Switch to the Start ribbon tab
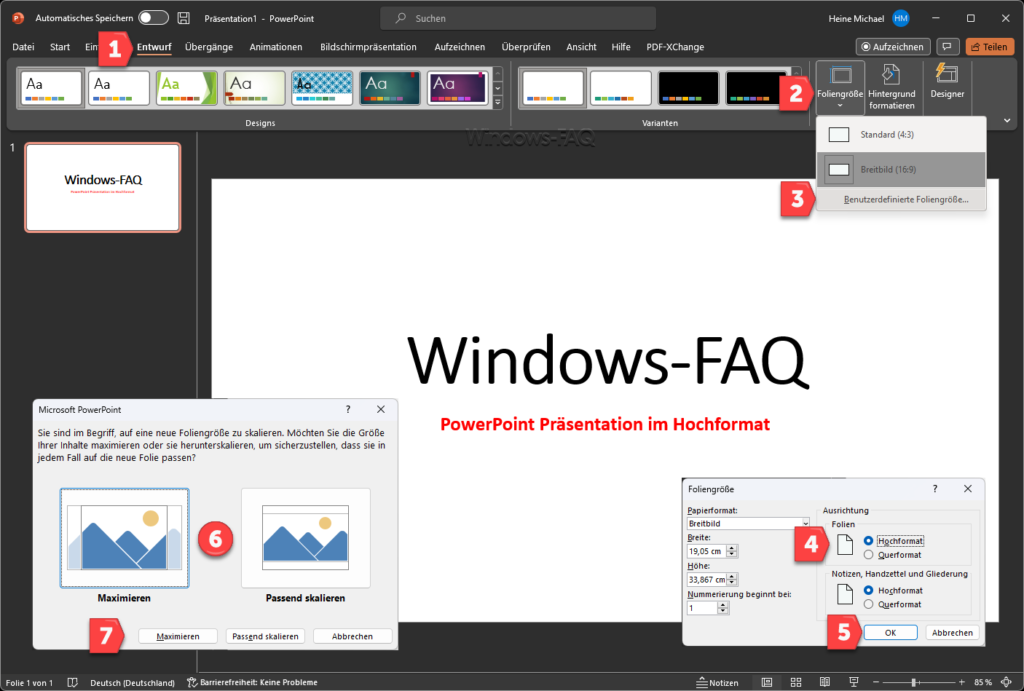Image resolution: width=1024 pixels, height=691 pixels. [60, 47]
